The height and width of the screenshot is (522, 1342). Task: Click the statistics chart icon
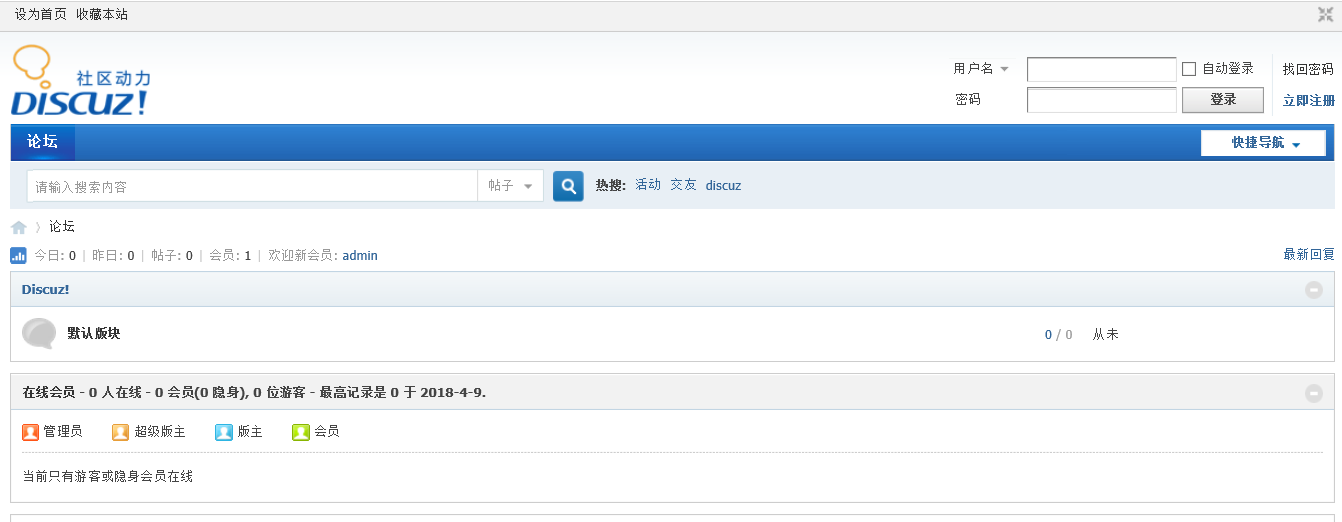18,256
